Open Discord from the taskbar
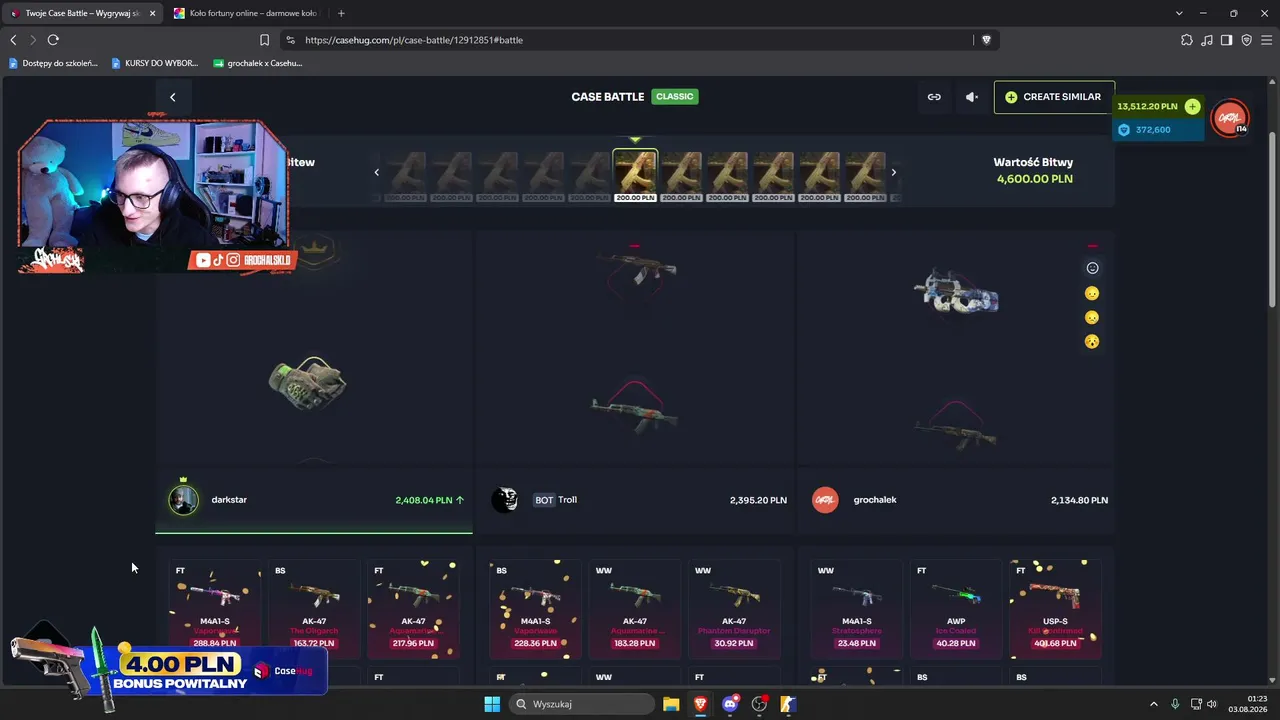 730,704
